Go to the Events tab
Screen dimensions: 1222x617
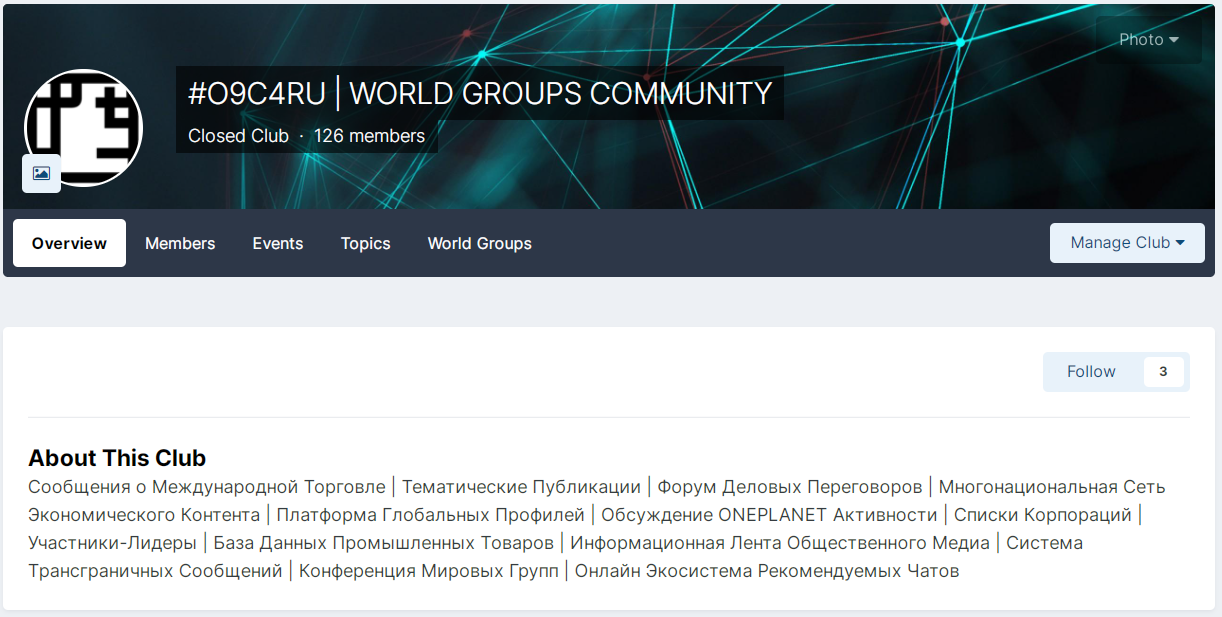coord(277,243)
